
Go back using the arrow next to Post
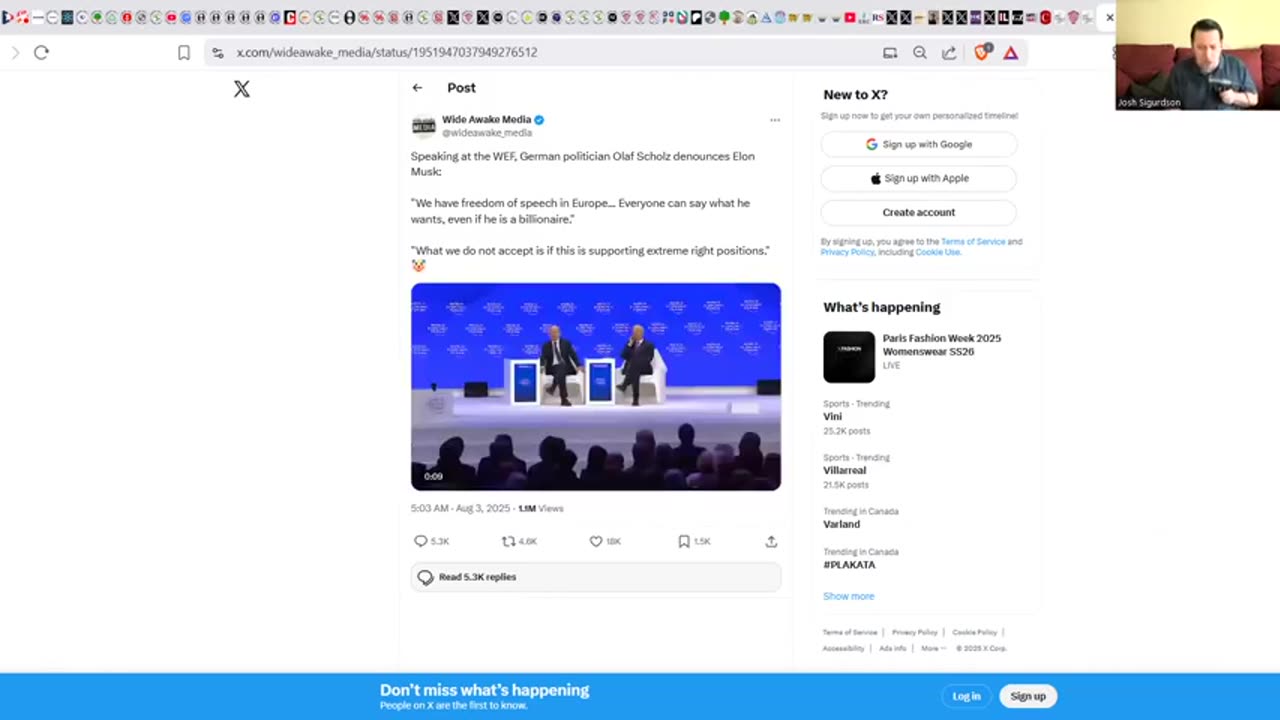(417, 88)
